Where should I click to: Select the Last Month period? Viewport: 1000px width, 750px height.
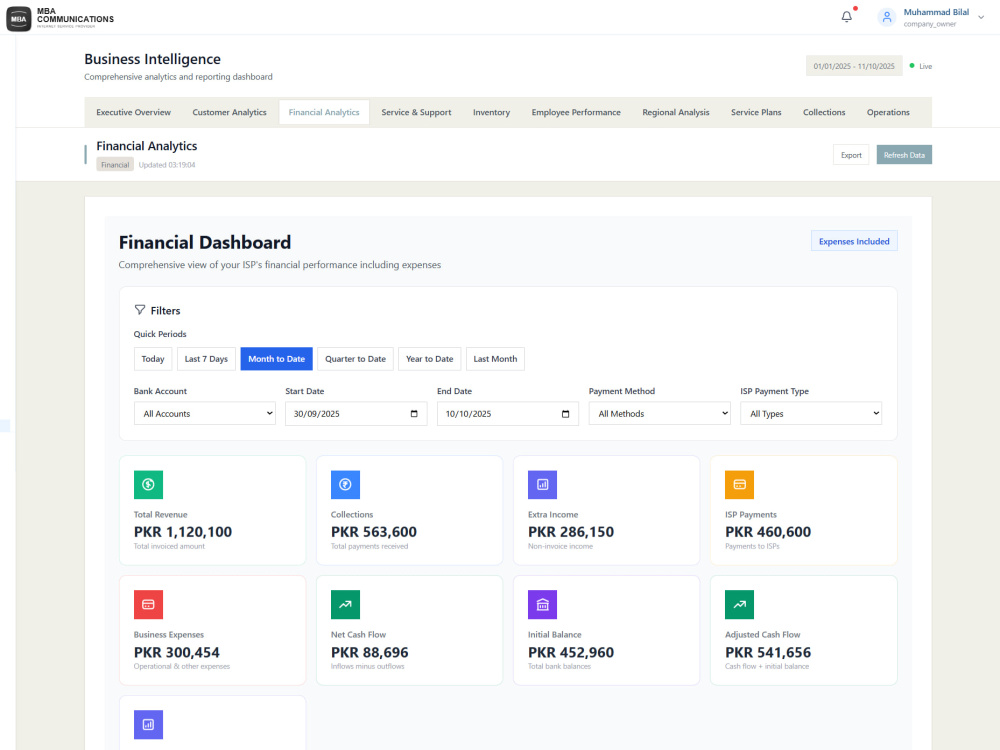pyautogui.click(x=495, y=359)
